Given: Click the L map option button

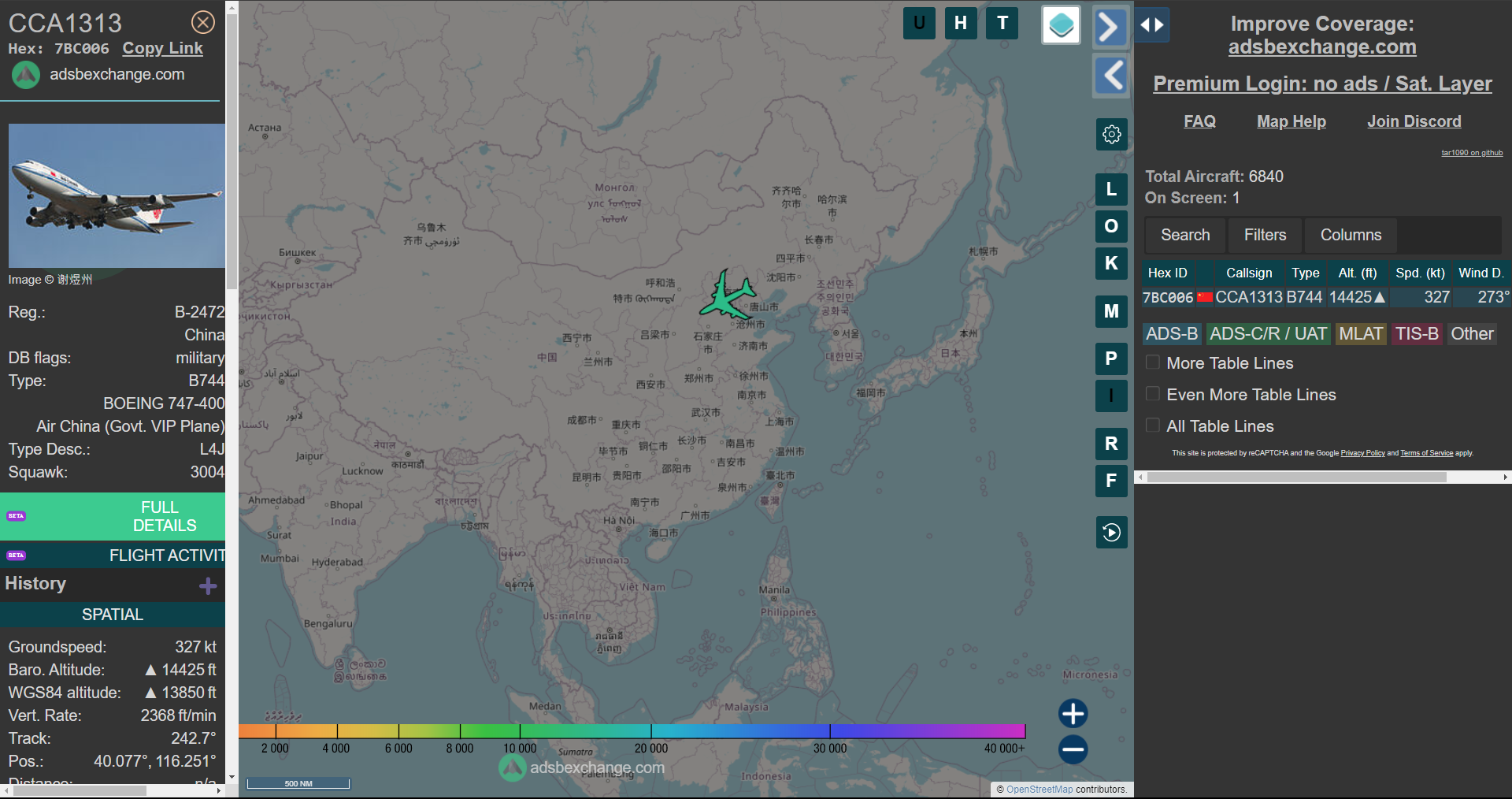Looking at the screenshot, I should point(1111,189).
